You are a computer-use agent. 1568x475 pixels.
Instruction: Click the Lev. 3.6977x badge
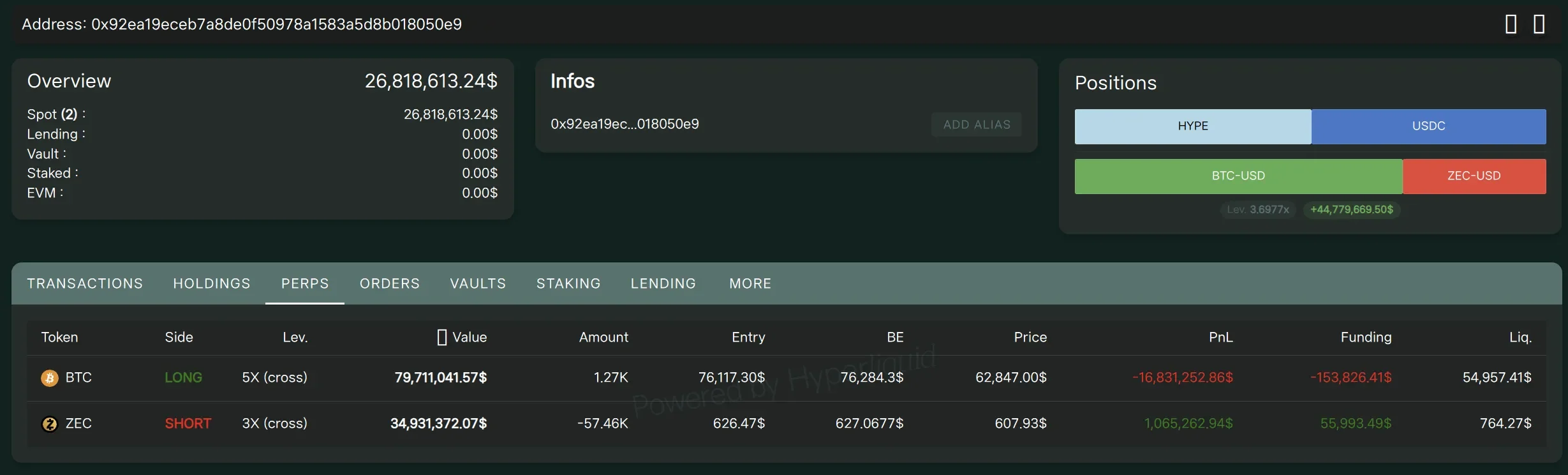click(x=1258, y=209)
